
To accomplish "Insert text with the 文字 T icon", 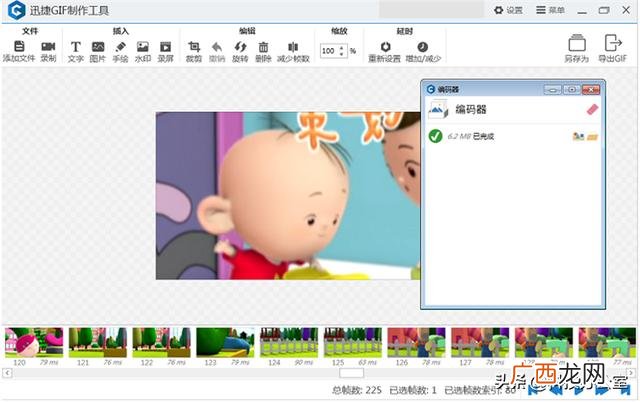I will [x=76, y=47].
